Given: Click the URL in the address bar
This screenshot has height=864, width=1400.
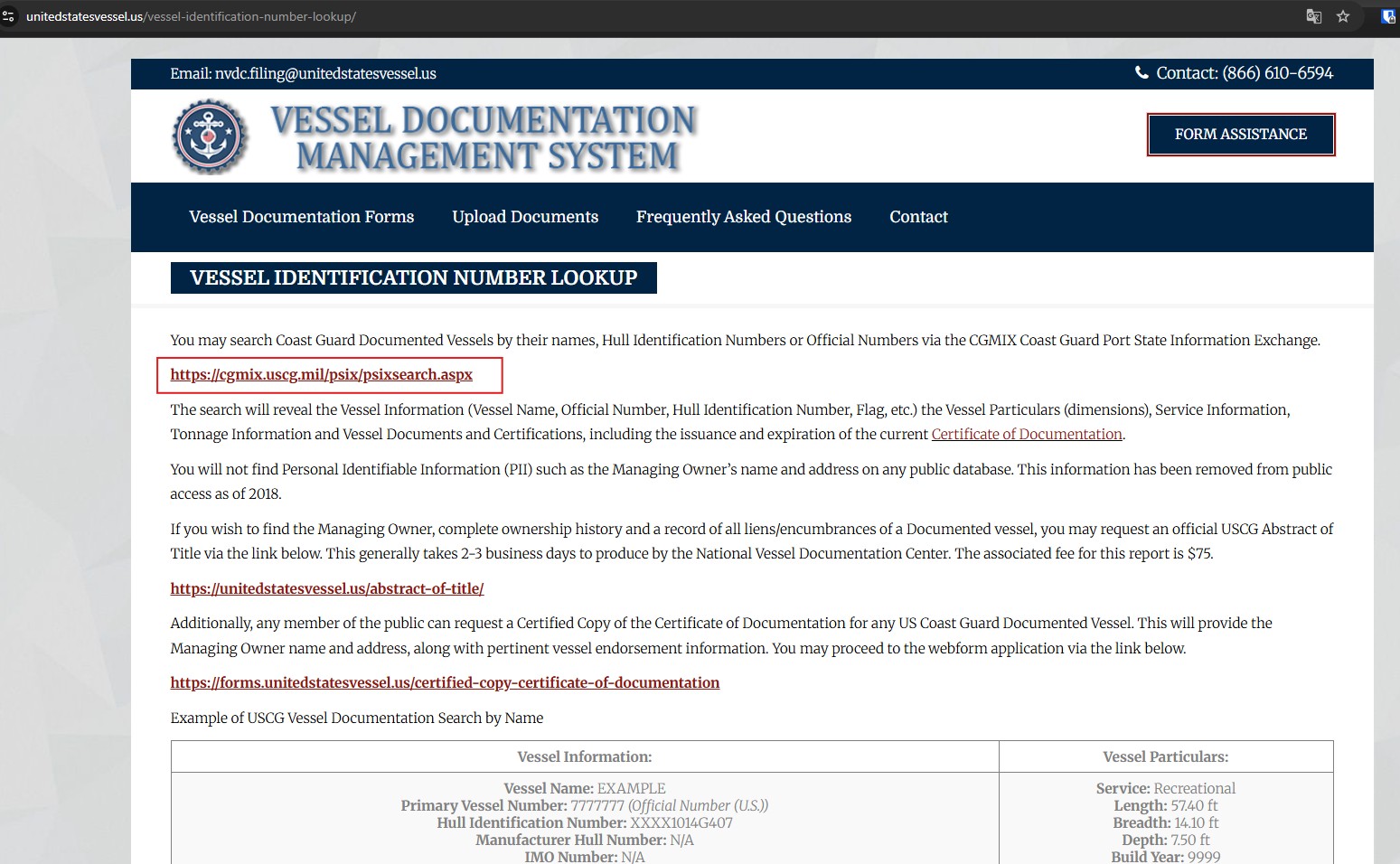Looking at the screenshot, I should tap(191, 16).
